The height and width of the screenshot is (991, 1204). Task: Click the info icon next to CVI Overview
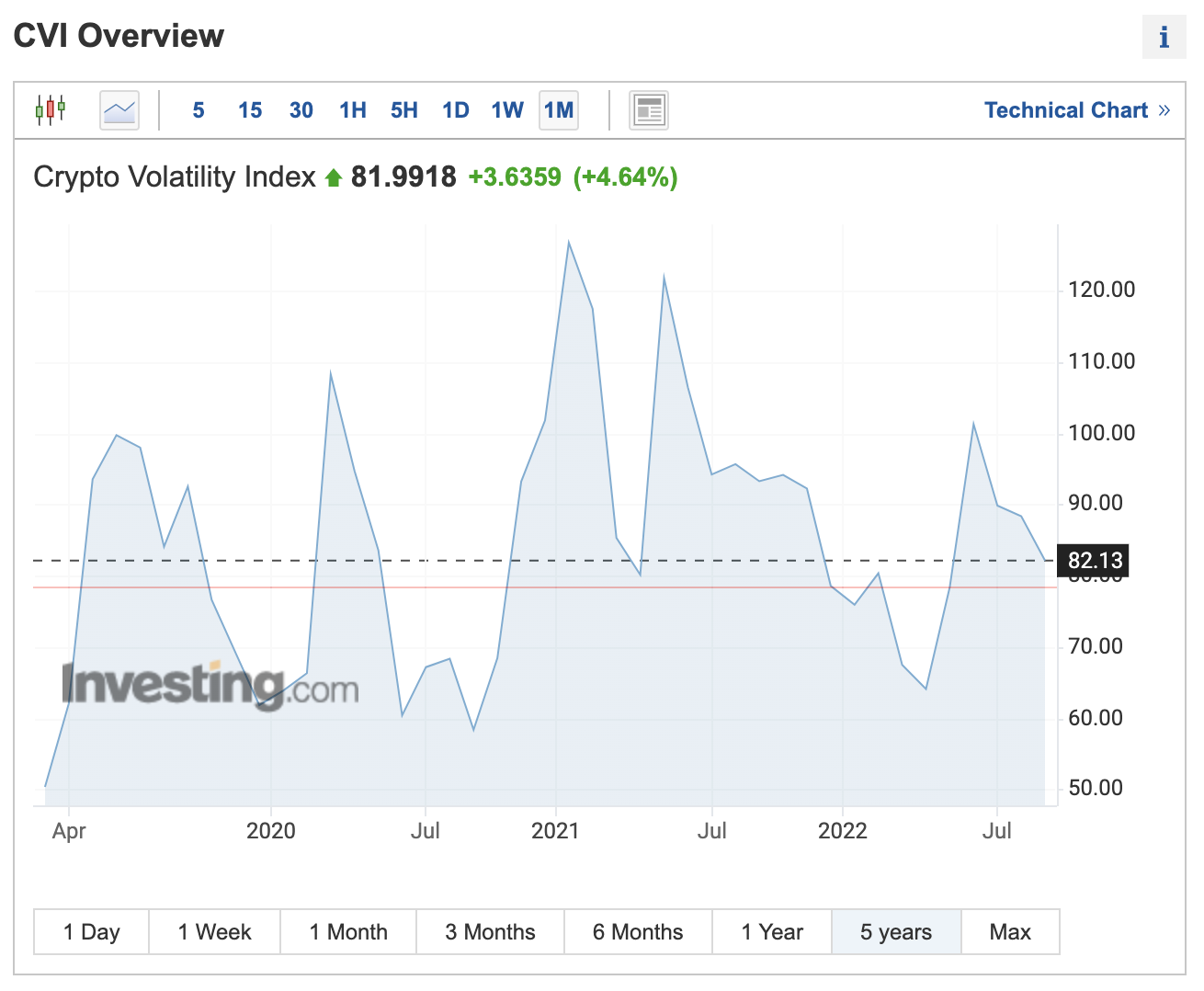click(1164, 37)
